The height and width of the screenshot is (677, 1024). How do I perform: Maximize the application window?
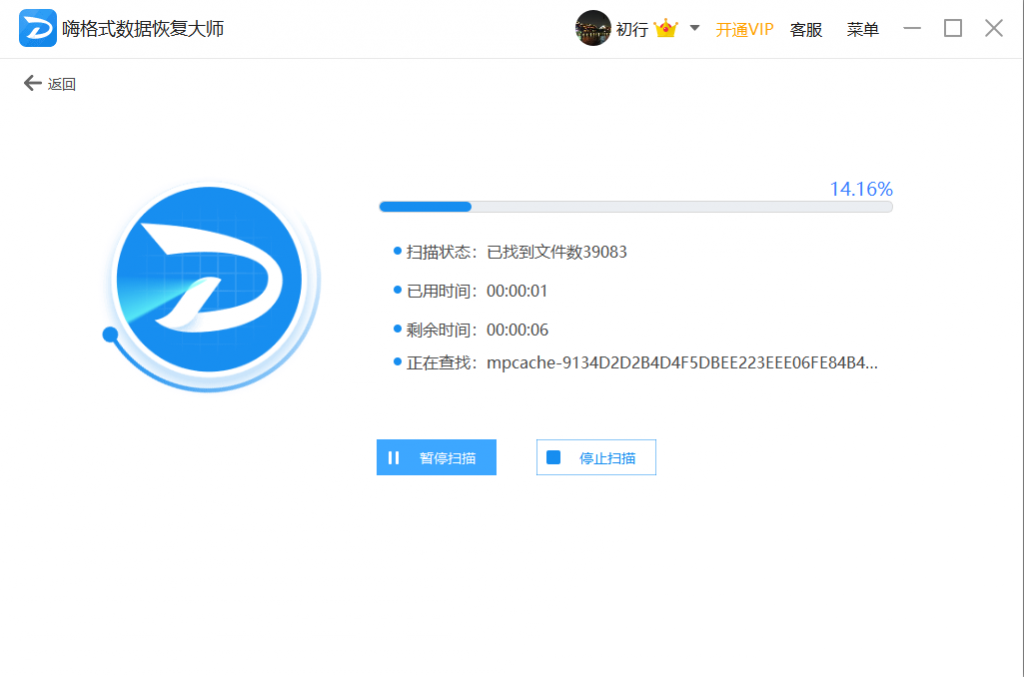[x=953, y=28]
